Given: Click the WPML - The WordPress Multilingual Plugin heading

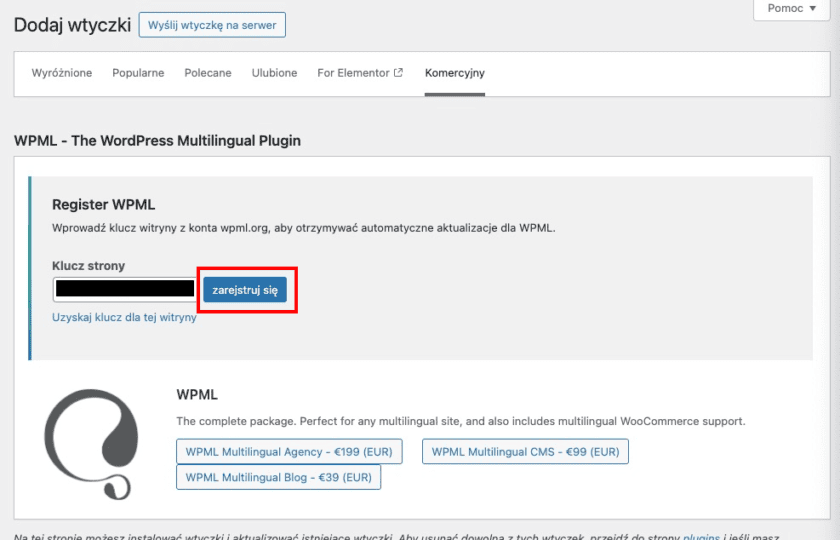Looking at the screenshot, I should pos(157,141).
